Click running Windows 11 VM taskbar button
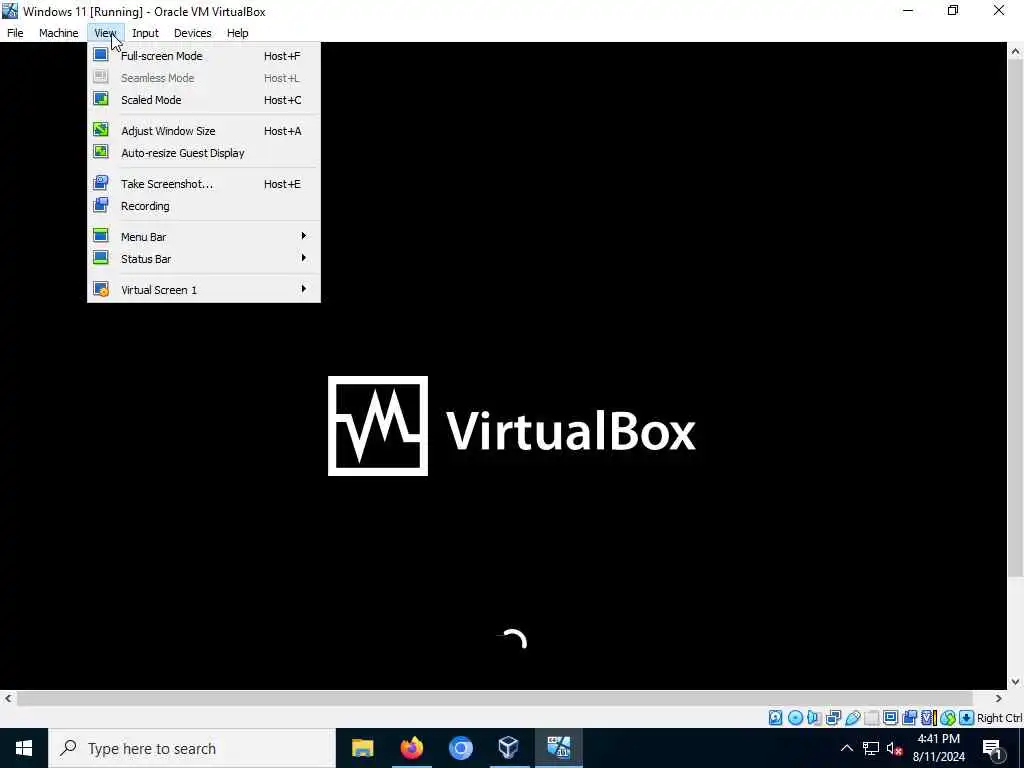This screenshot has height=768, width=1024. pos(558,748)
